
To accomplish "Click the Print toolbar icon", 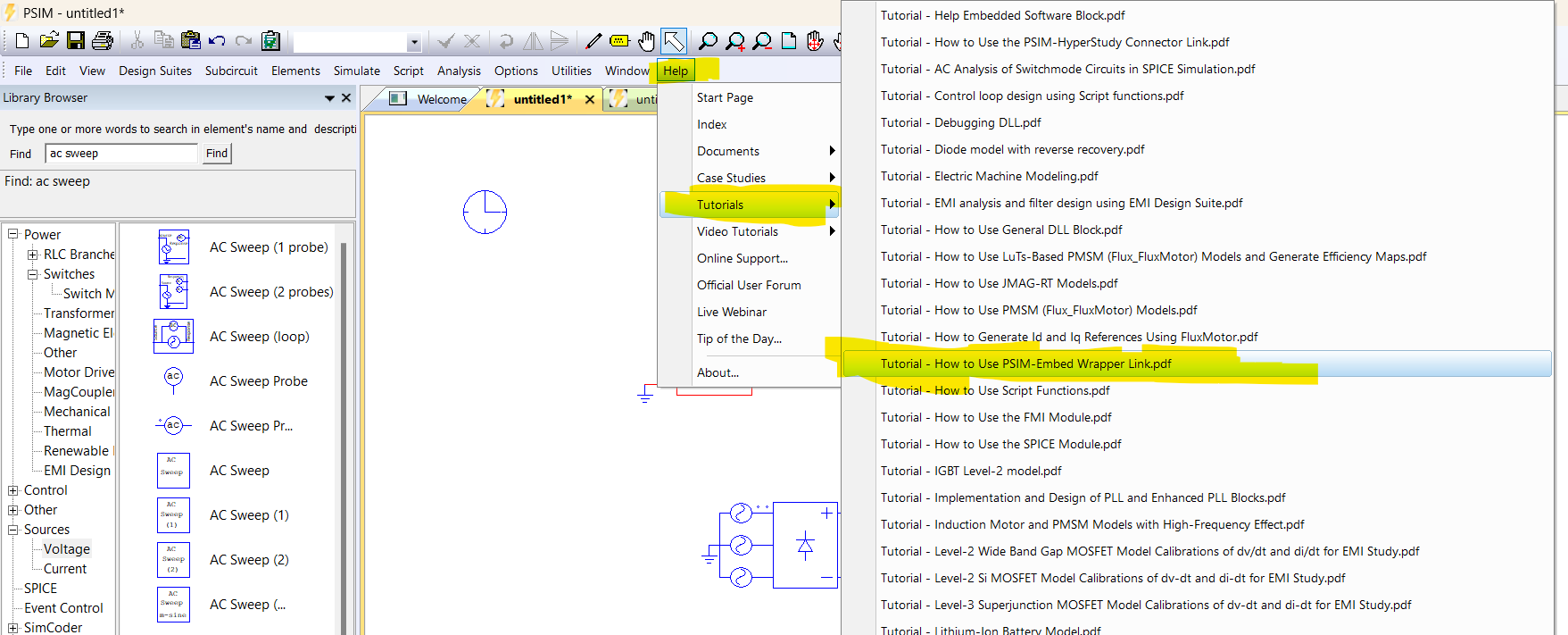I will 103,41.
